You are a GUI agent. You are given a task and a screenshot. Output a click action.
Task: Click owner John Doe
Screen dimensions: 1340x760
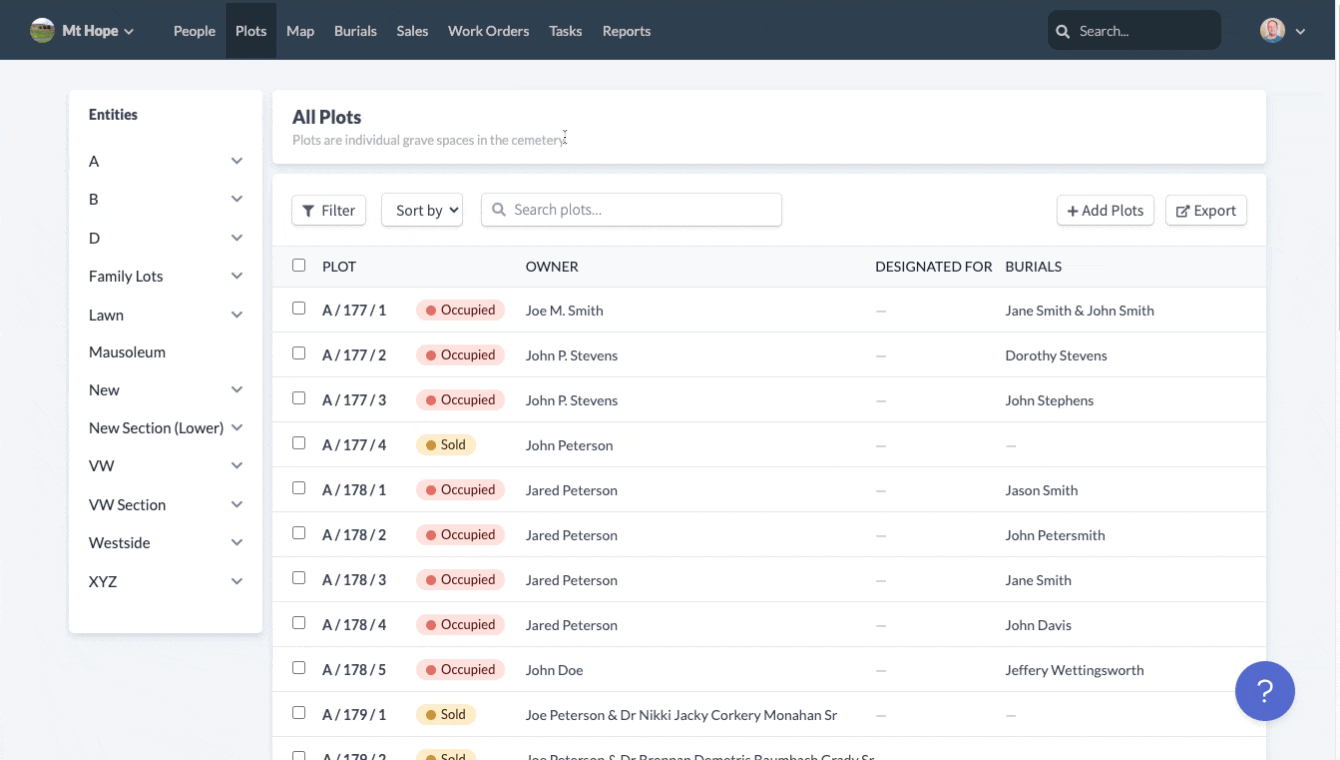[x=554, y=670]
